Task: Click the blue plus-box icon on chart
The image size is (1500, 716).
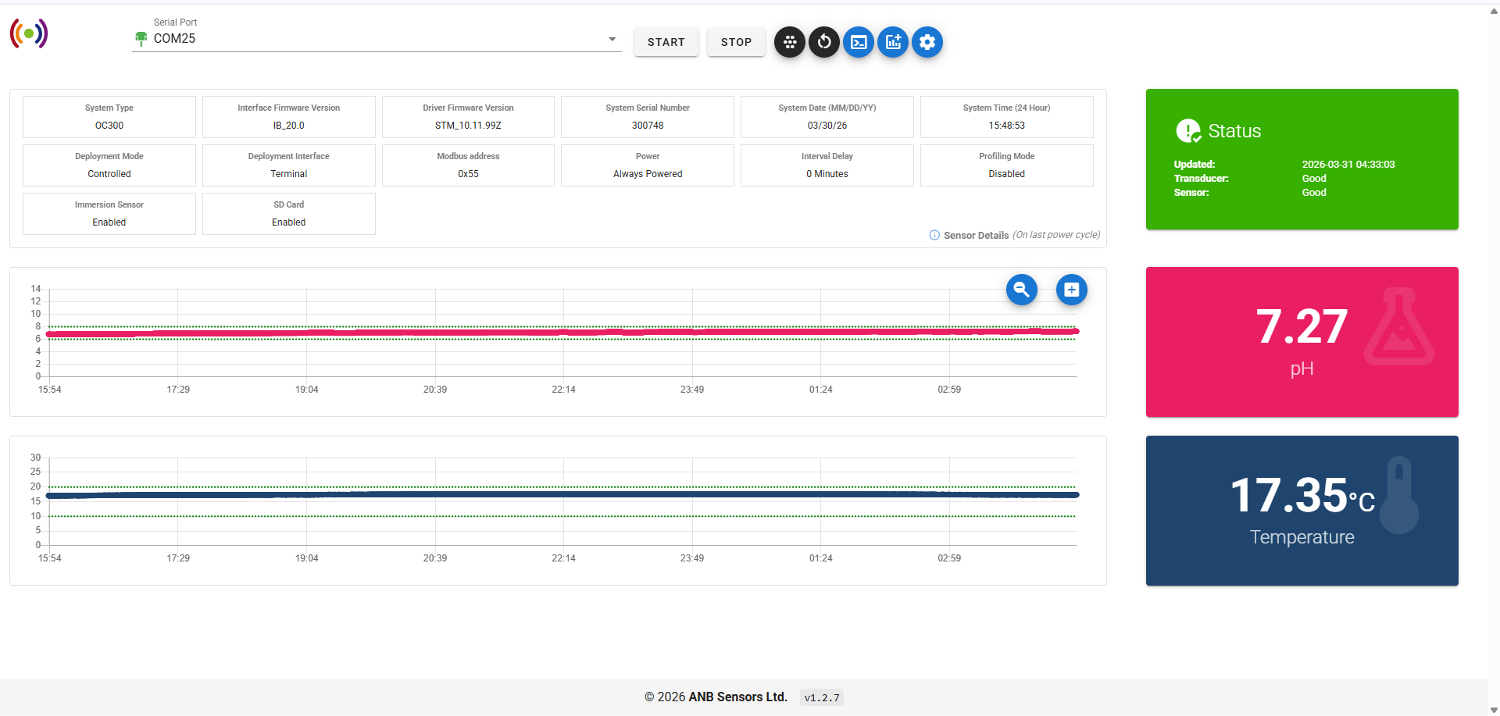Action: pyautogui.click(x=1071, y=289)
